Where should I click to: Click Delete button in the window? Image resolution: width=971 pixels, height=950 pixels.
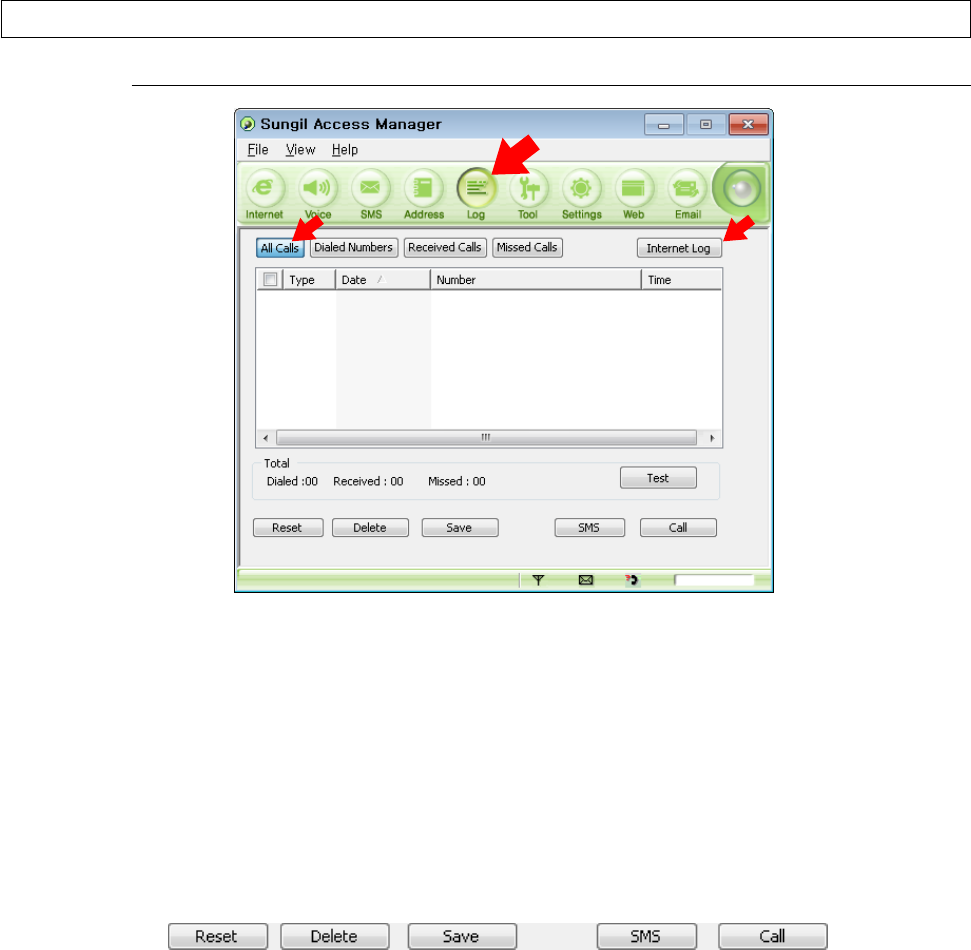click(370, 528)
